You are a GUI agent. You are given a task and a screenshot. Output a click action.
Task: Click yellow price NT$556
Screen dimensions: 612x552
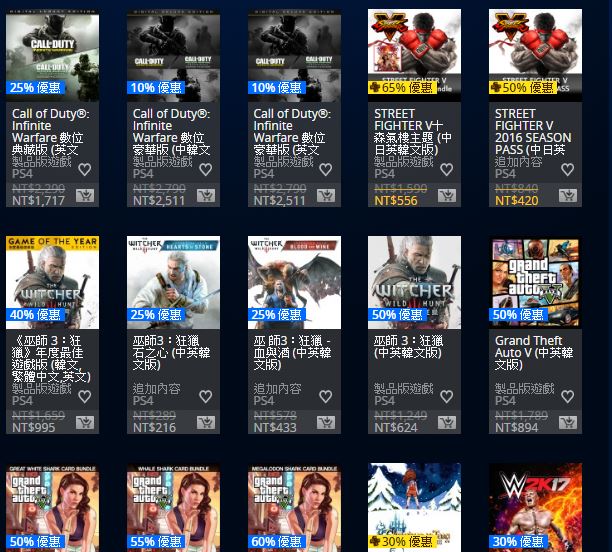pyautogui.click(x=396, y=201)
